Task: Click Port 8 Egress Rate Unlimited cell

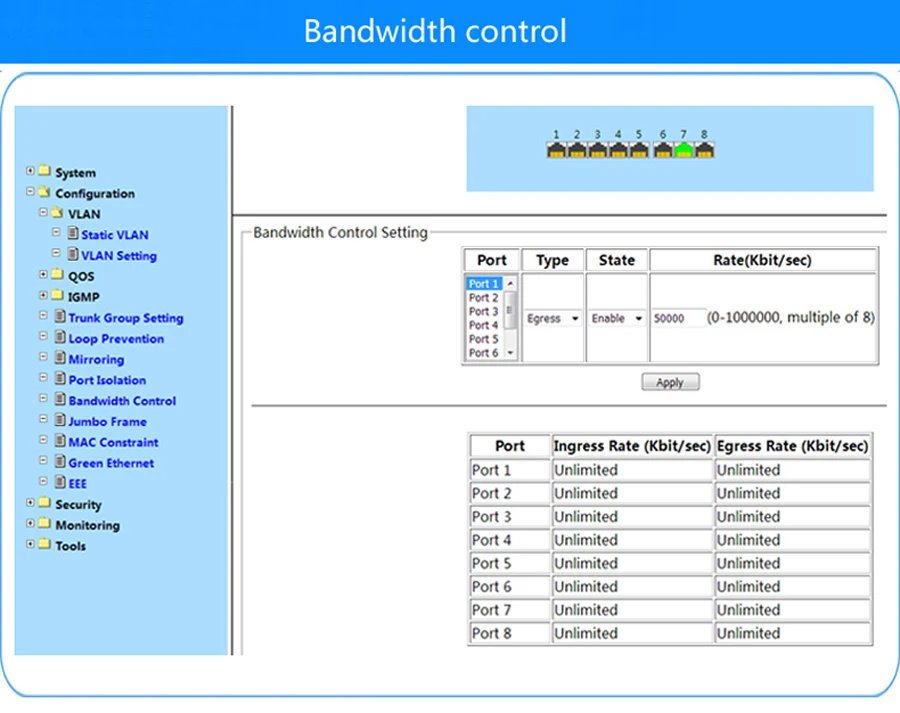Action: 793,633
